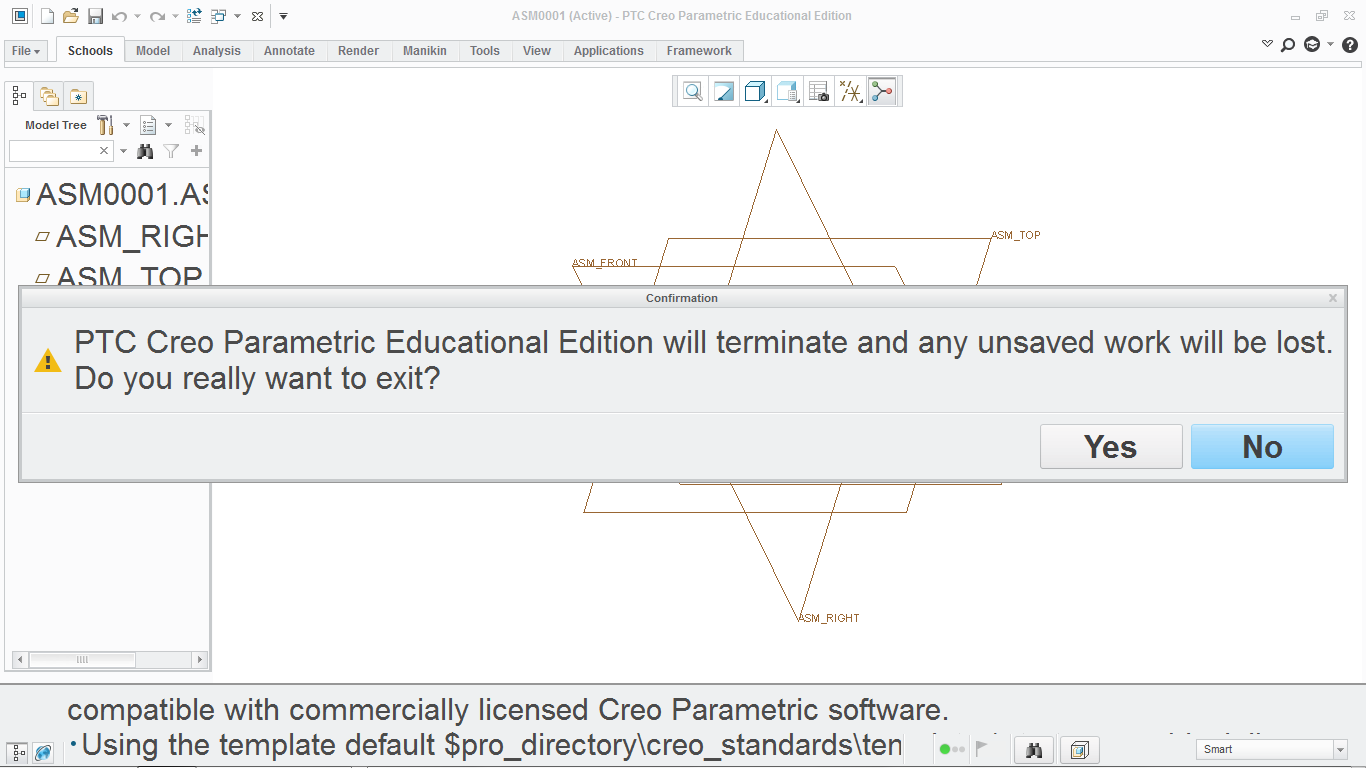Open the Smart selection filter dropdown

point(1340,749)
